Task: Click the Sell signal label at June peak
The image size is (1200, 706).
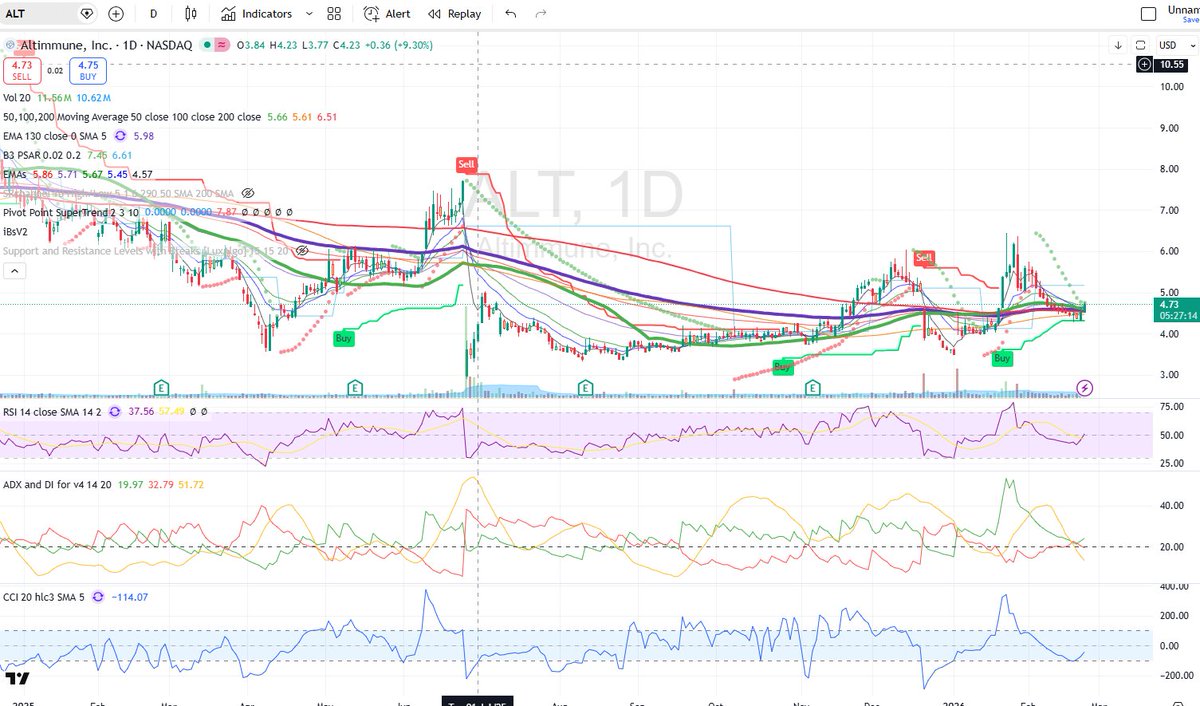Action: click(x=466, y=164)
